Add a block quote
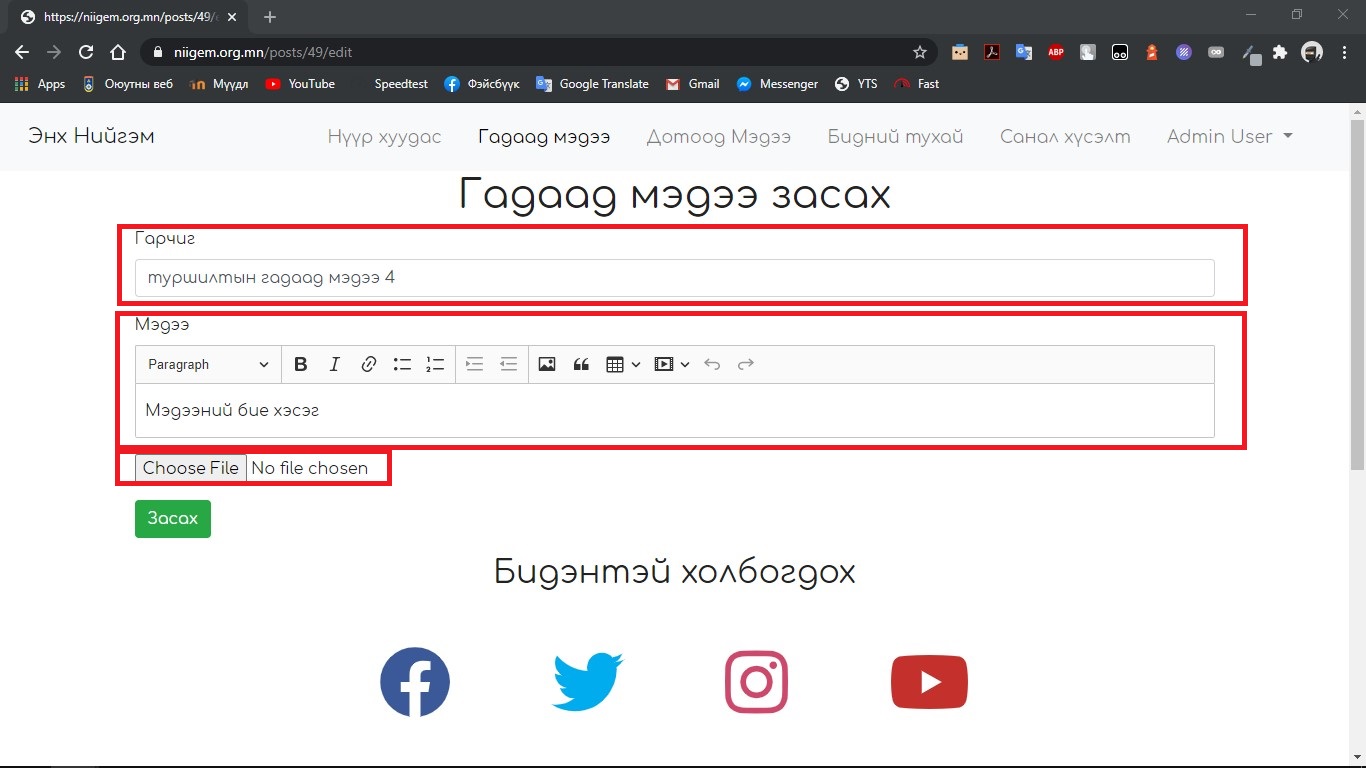This screenshot has width=1366, height=768. point(581,365)
